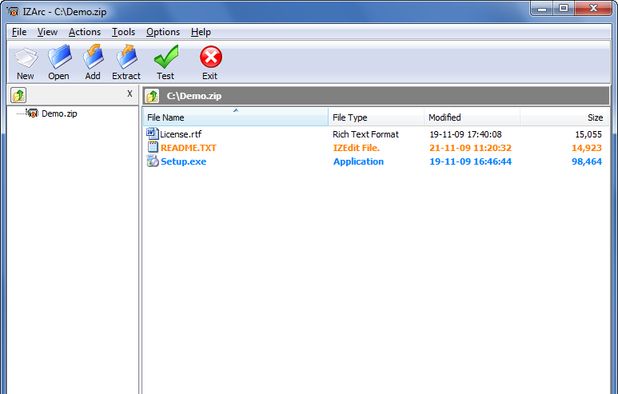Screen dimensions: 618x394
Task: Click the New archive toolbar icon
Action: pos(26,58)
